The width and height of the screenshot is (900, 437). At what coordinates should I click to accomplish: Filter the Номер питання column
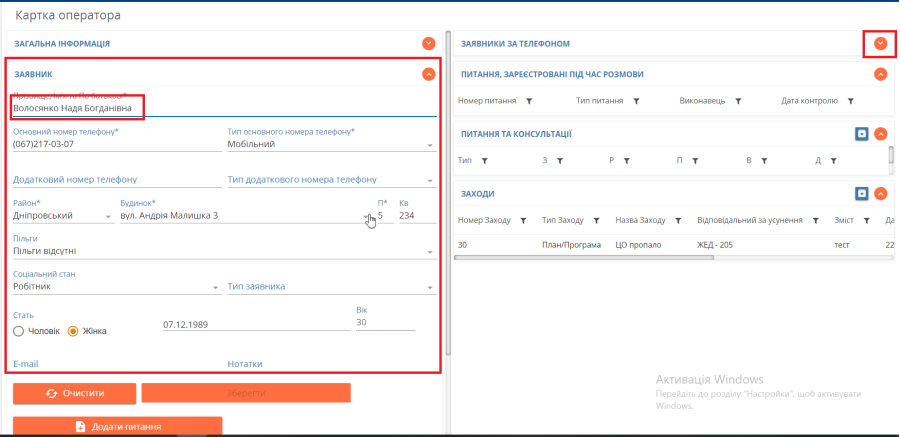[528, 101]
